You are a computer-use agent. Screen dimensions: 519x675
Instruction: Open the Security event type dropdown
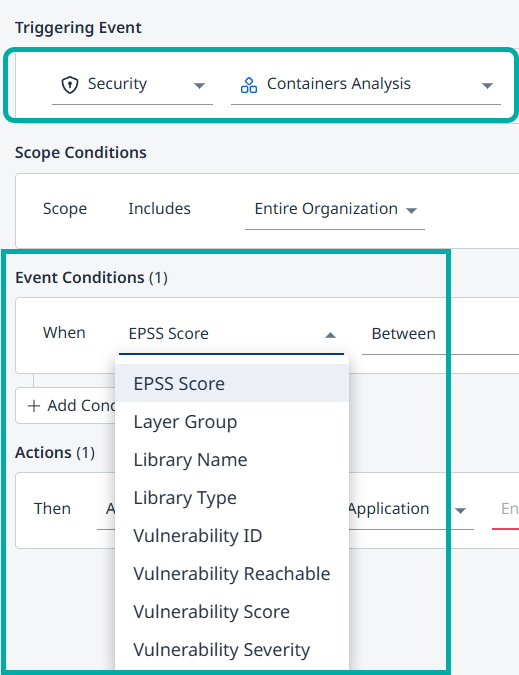click(132, 84)
